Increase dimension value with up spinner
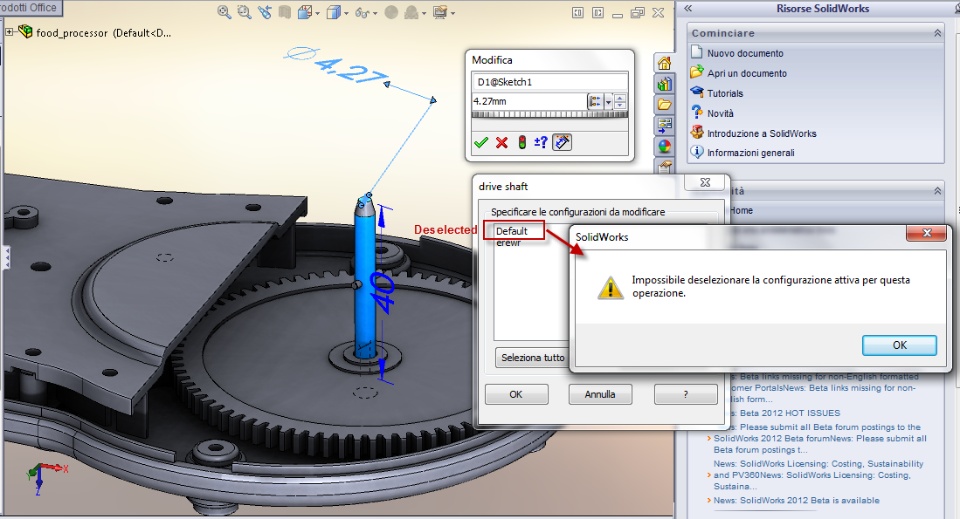This screenshot has width=960, height=519. (x=620, y=98)
